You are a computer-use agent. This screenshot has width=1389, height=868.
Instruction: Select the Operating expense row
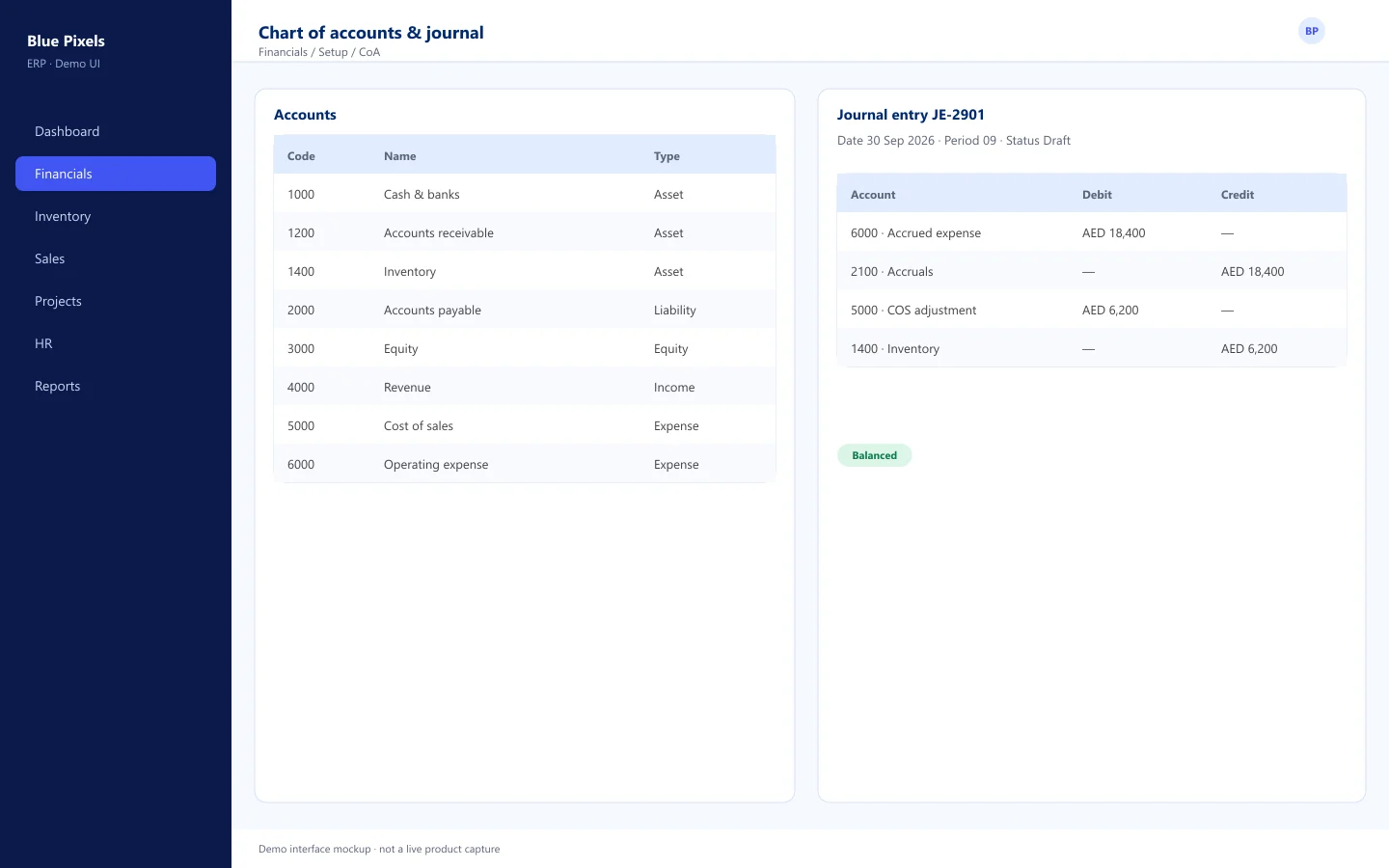pyautogui.click(x=525, y=464)
